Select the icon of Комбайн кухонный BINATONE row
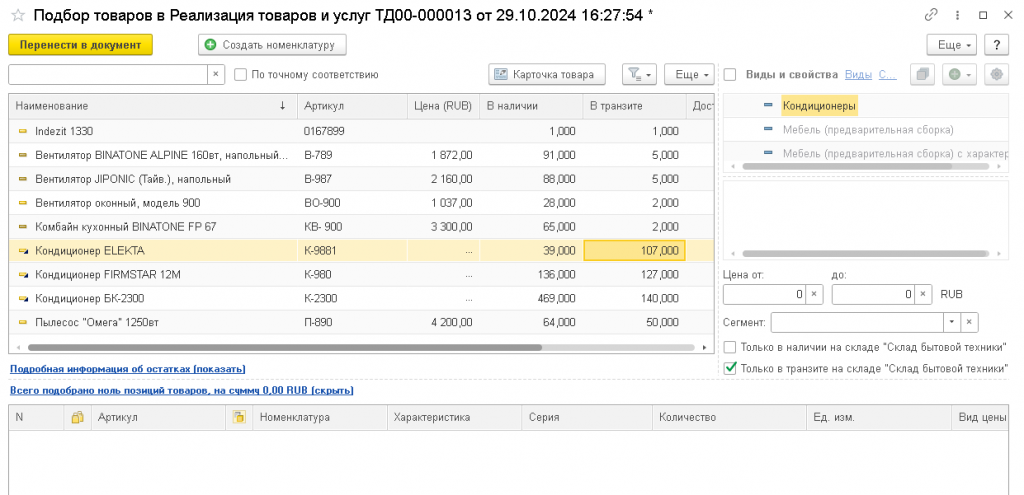This screenshot has width=1024, height=495. (x=23, y=227)
